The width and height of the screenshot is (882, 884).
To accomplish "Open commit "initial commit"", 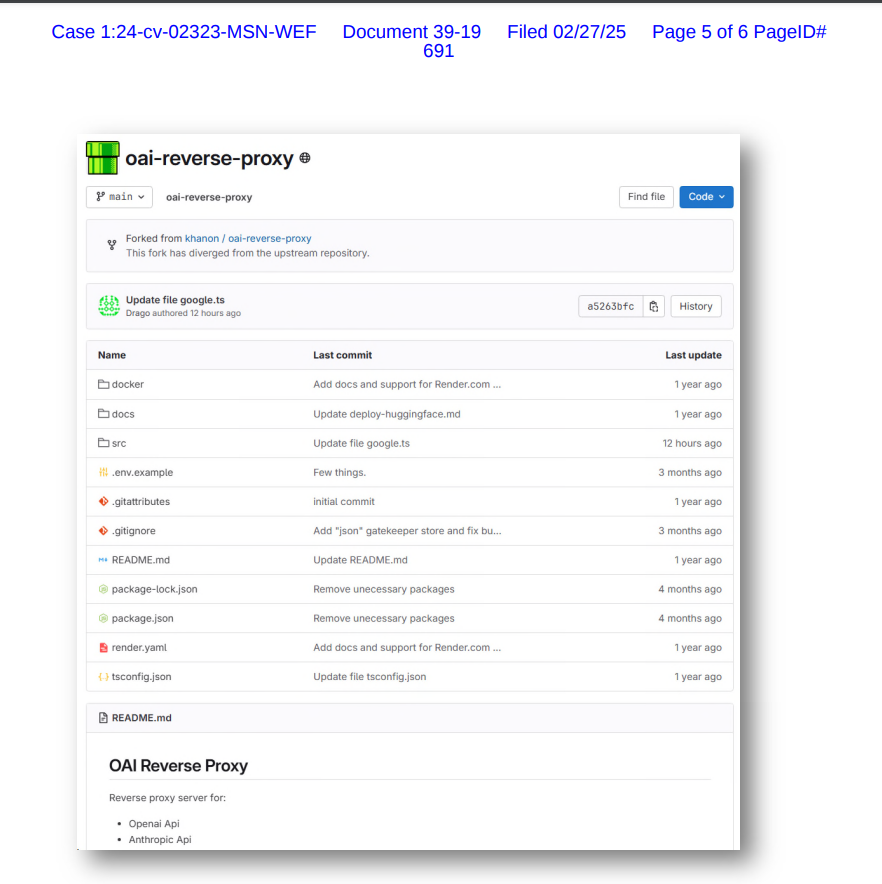I will 344,502.
